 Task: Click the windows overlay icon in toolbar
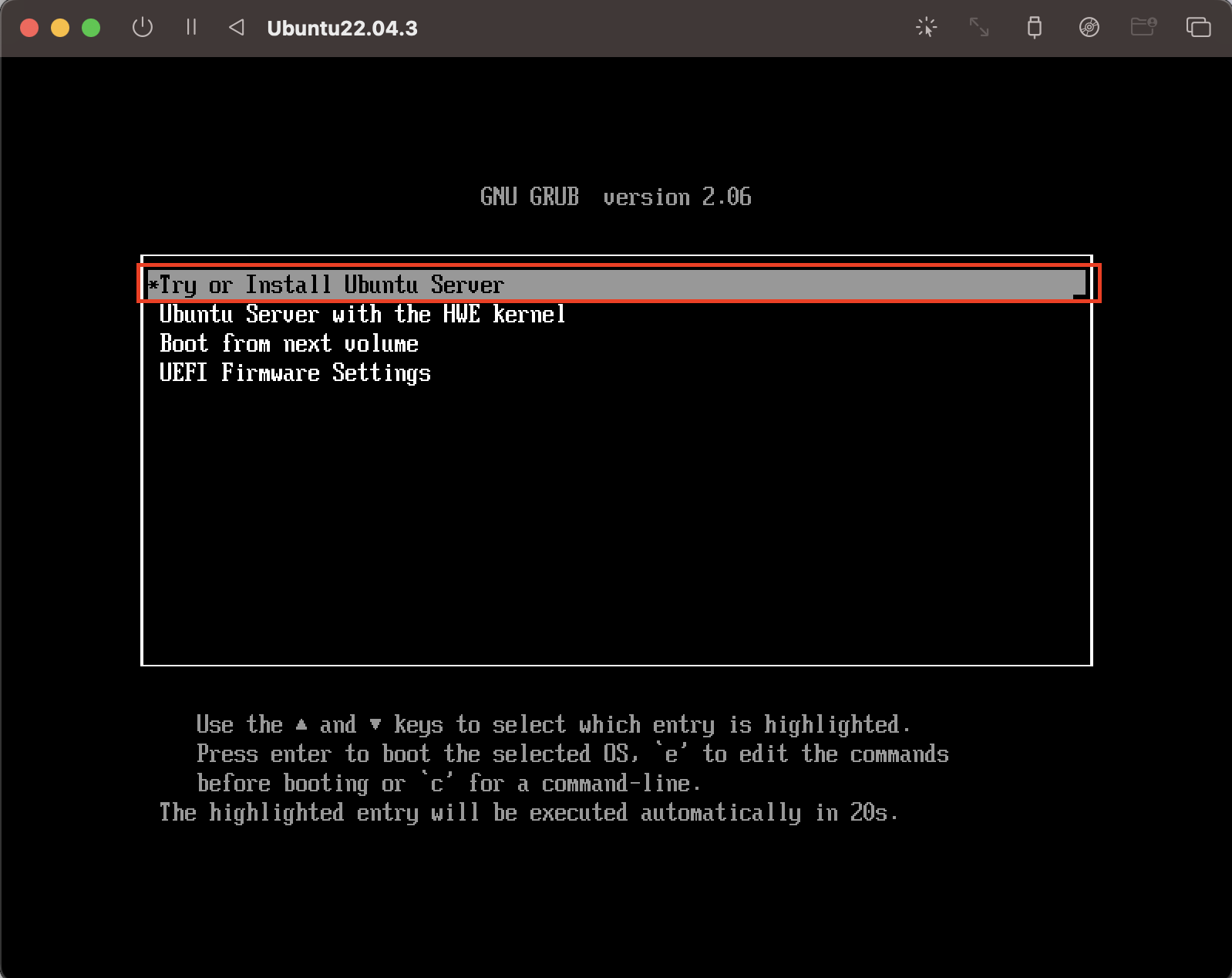(x=1198, y=28)
